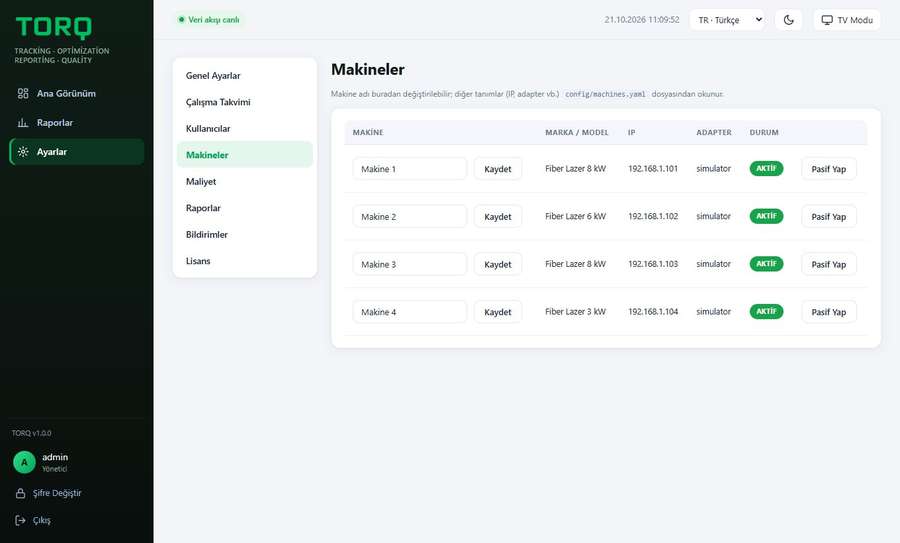The image size is (900, 543).
Task: Click the logout arrow icon beside Çıkış
Action: tap(21, 521)
